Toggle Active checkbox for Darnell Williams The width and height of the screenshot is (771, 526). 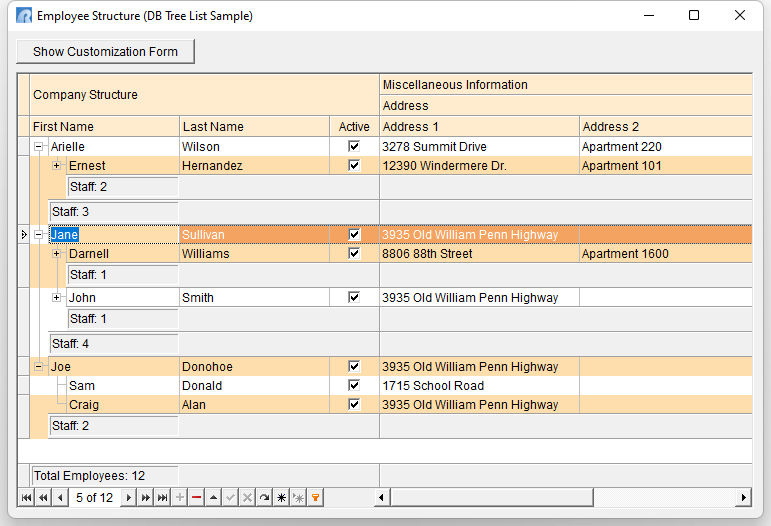(x=354, y=253)
